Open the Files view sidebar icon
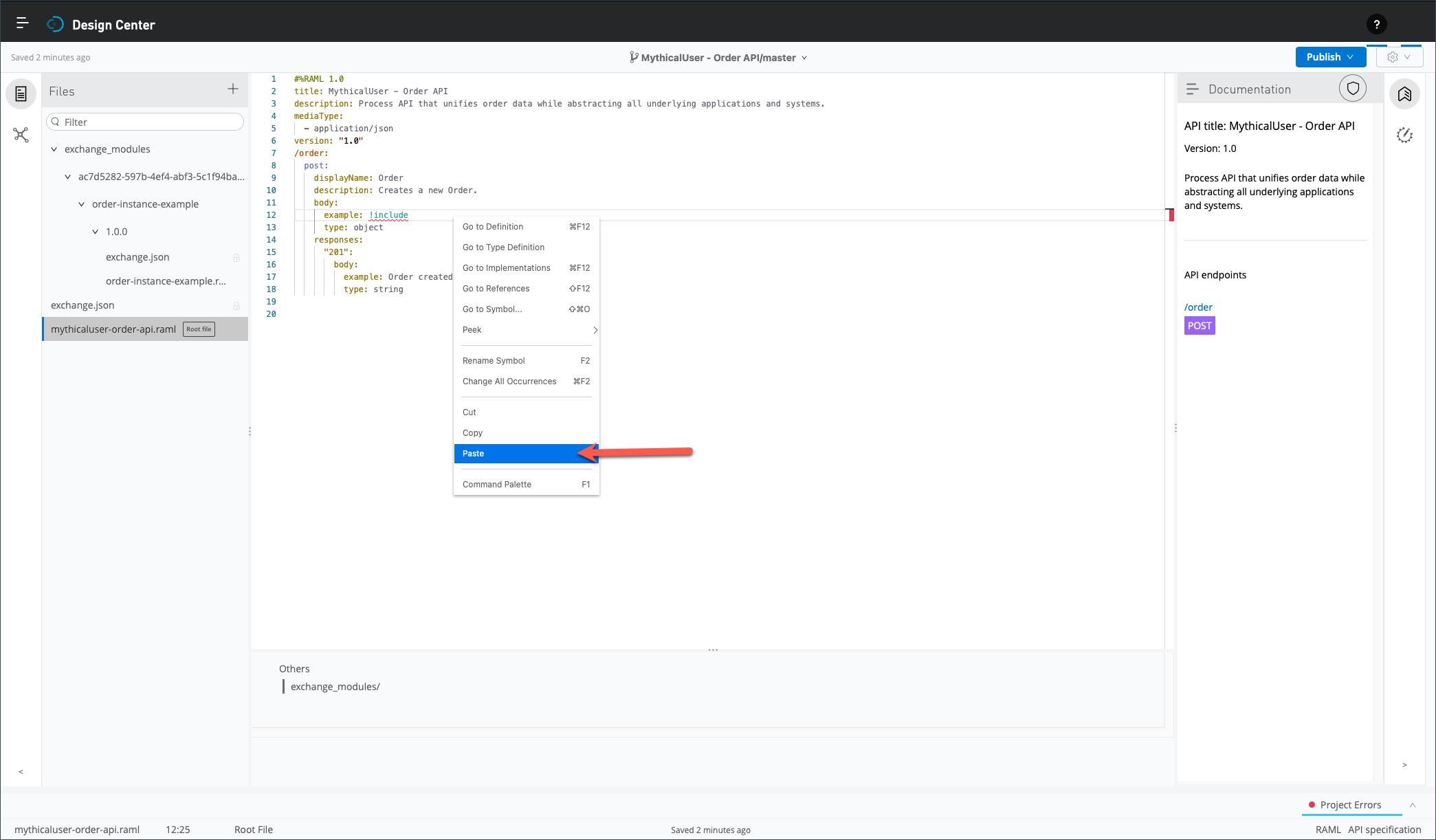The width and height of the screenshot is (1436, 840). pos(21,93)
